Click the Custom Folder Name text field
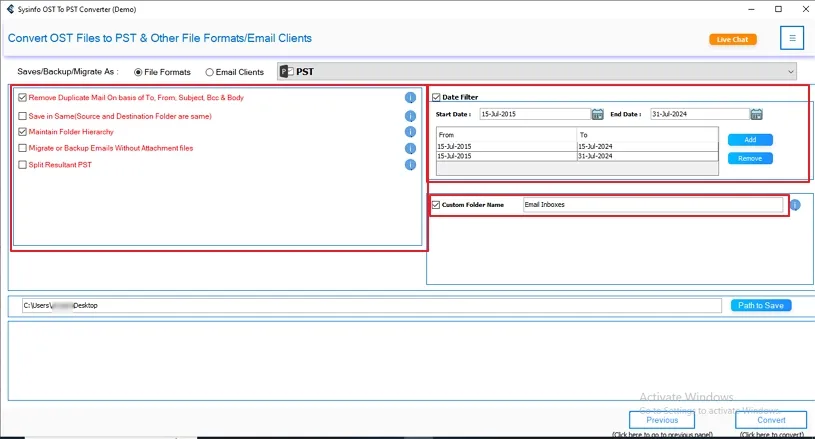 tap(652, 205)
